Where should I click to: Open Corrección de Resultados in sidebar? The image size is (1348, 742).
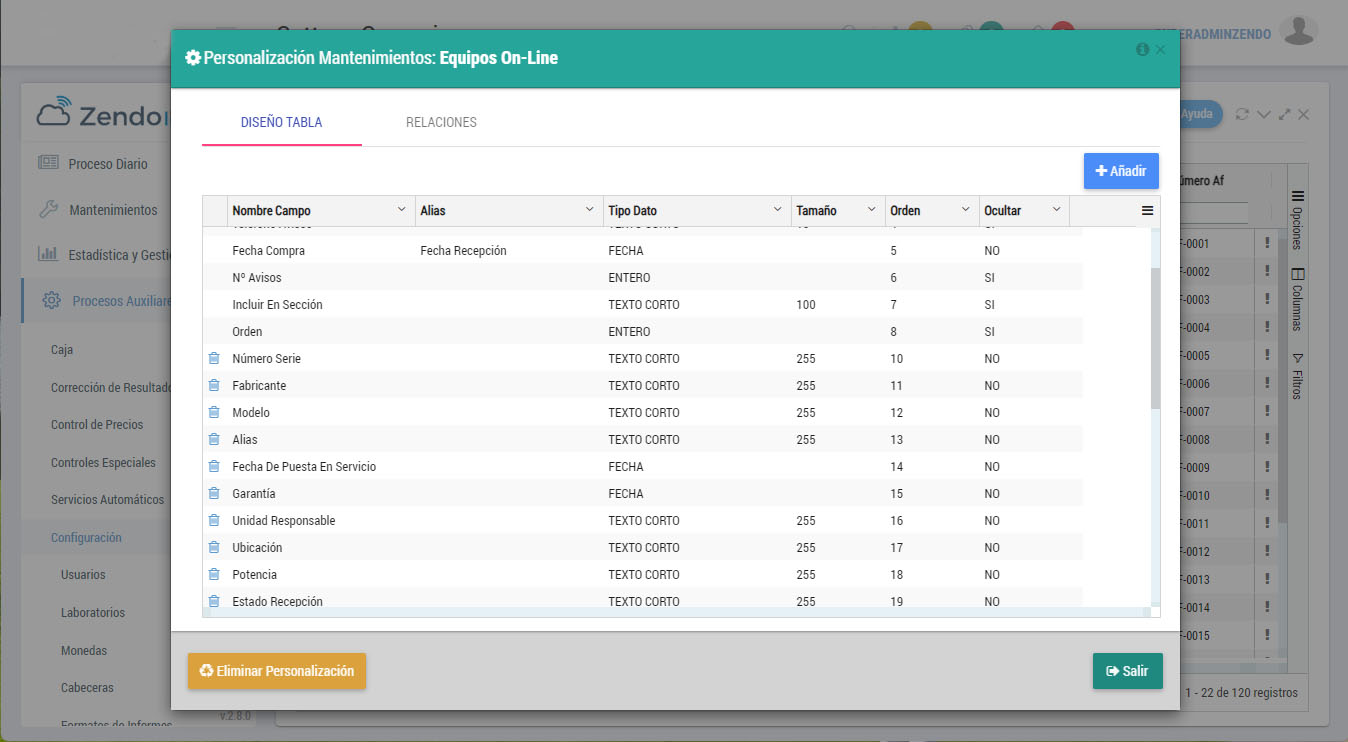tap(112, 387)
